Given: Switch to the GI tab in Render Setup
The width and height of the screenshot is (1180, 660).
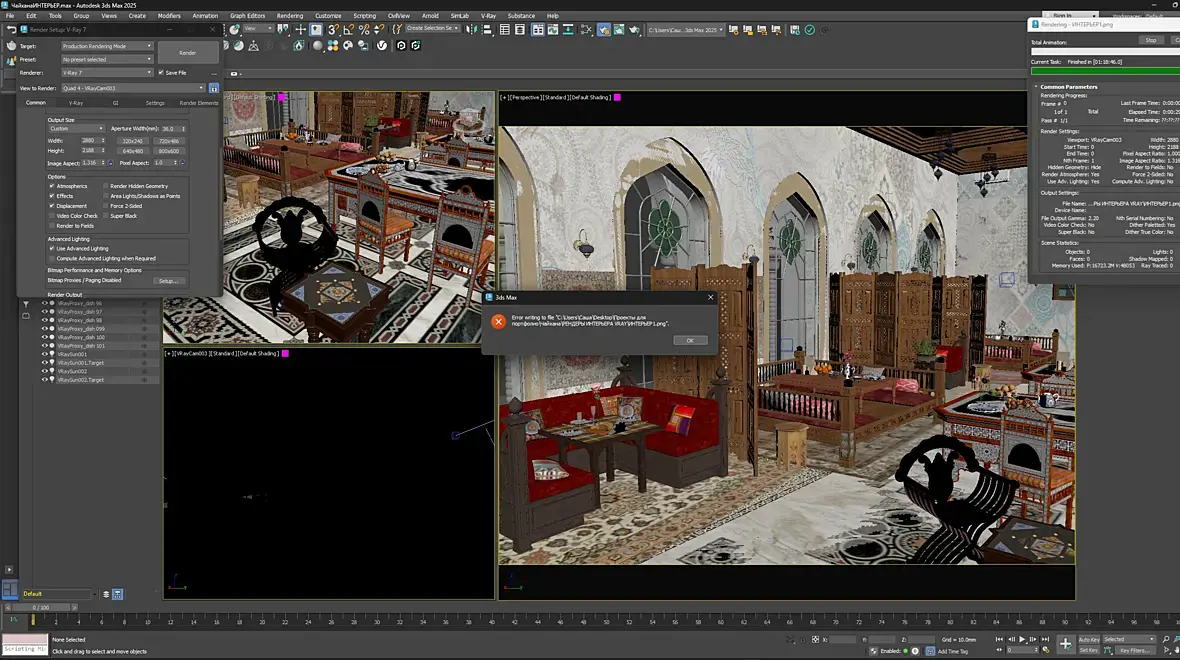Looking at the screenshot, I should pos(115,103).
